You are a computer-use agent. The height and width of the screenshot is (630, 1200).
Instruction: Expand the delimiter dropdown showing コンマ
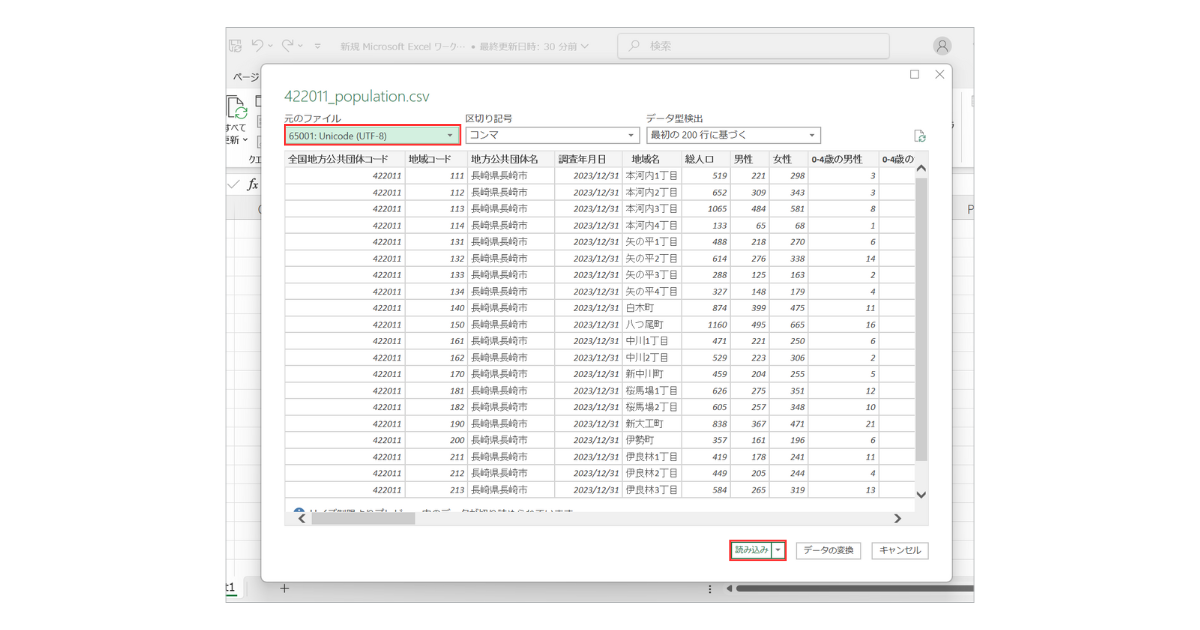pyautogui.click(x=552, y=135)
